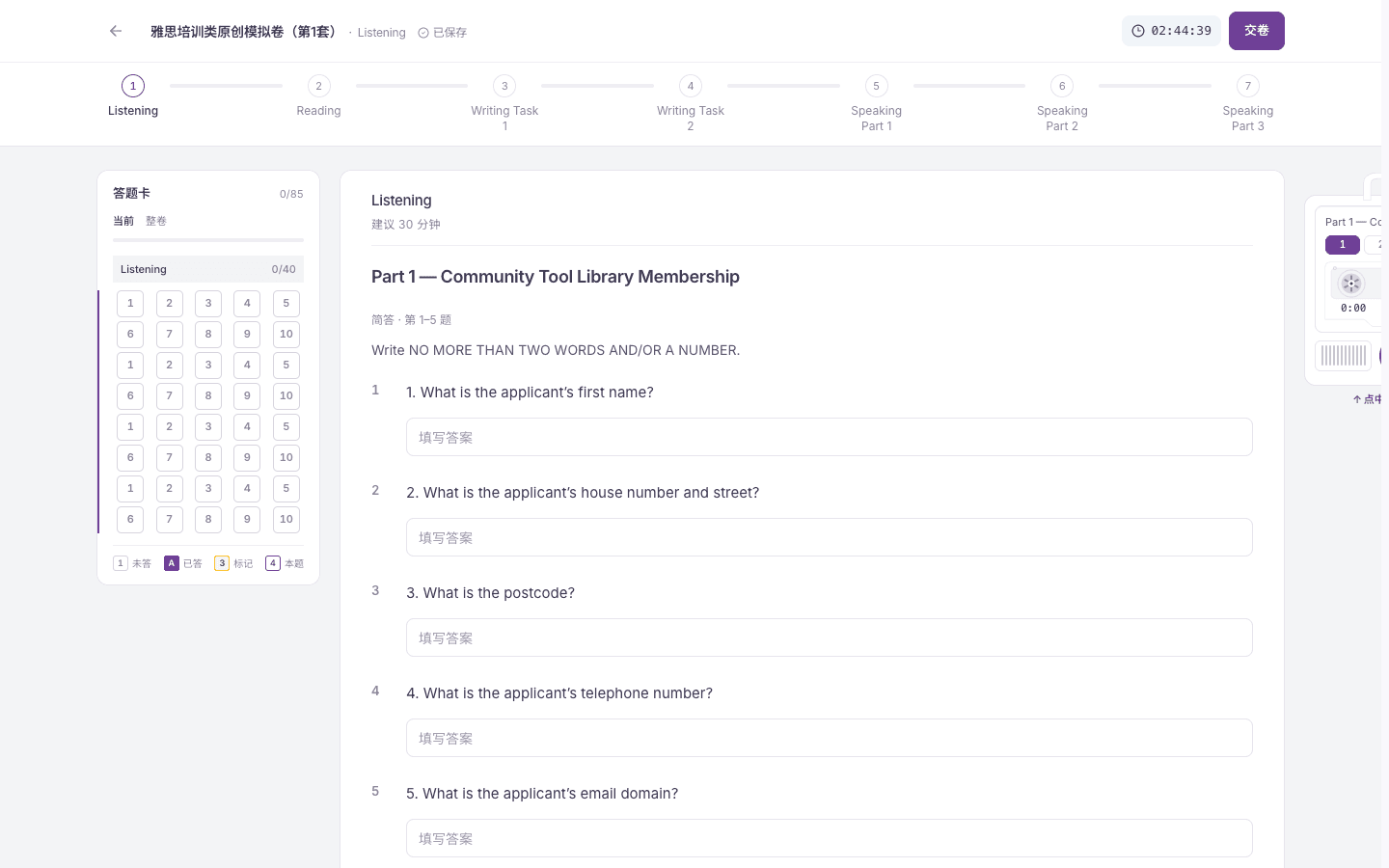Viewport: 1389px width, 868px height.
Task: Jump to step 7 Speaking Part 3
Action: tap(1247, 104)
